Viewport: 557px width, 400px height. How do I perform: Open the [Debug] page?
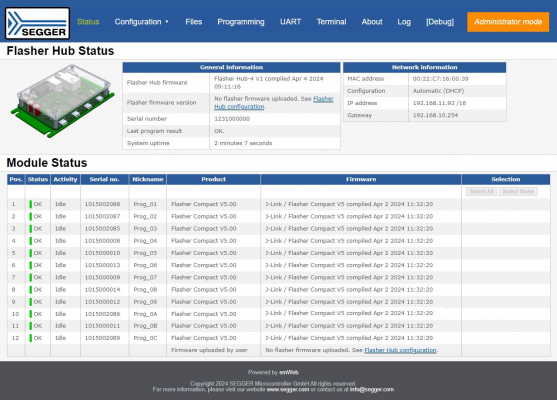(440, 22)
